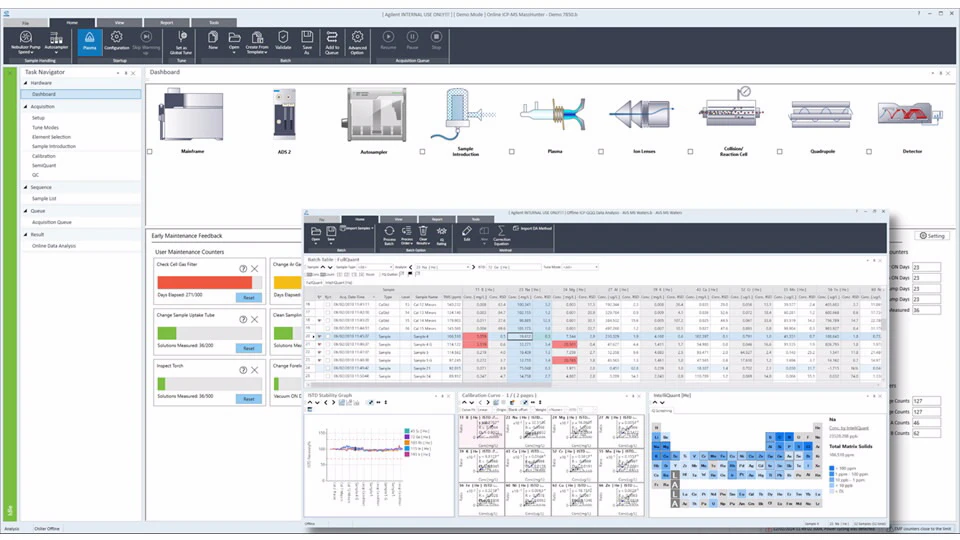960x540 pixels.
Task: Open the Report ribbon tab
Action: 166,21
